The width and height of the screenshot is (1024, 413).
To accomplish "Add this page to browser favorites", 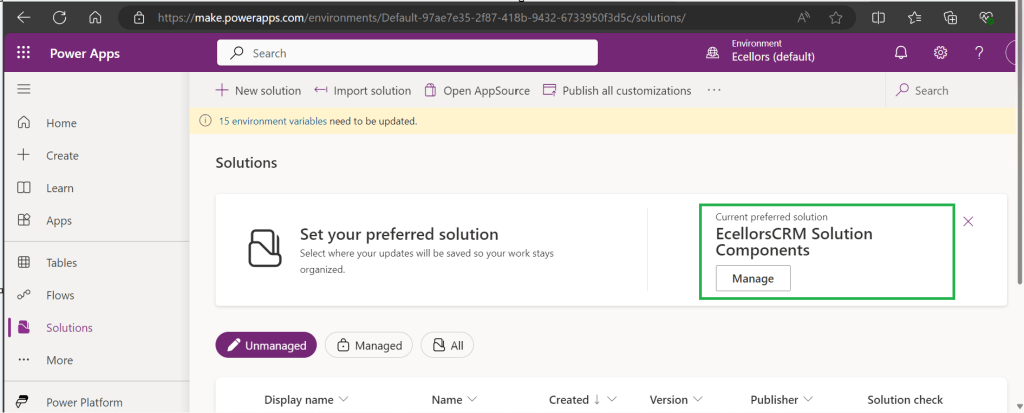I will click(x=835, y=18).
